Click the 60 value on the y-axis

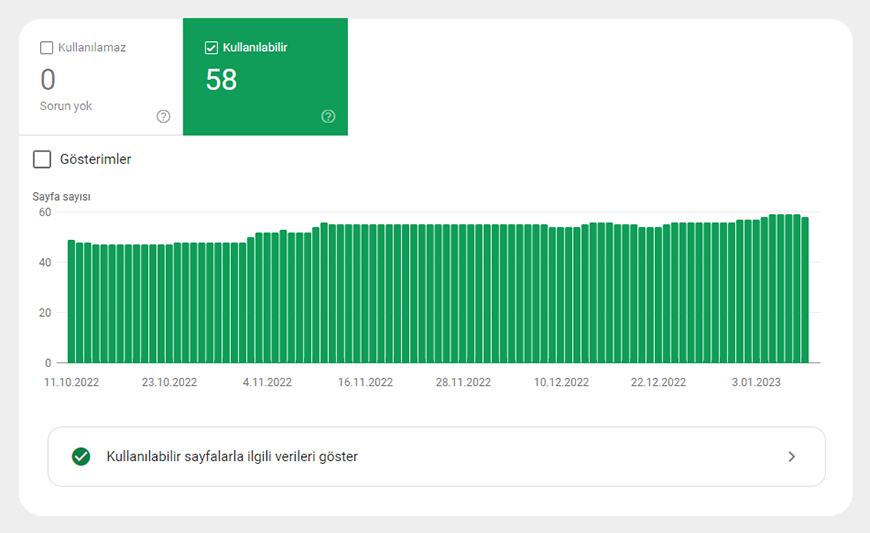(x=45, y=212)
